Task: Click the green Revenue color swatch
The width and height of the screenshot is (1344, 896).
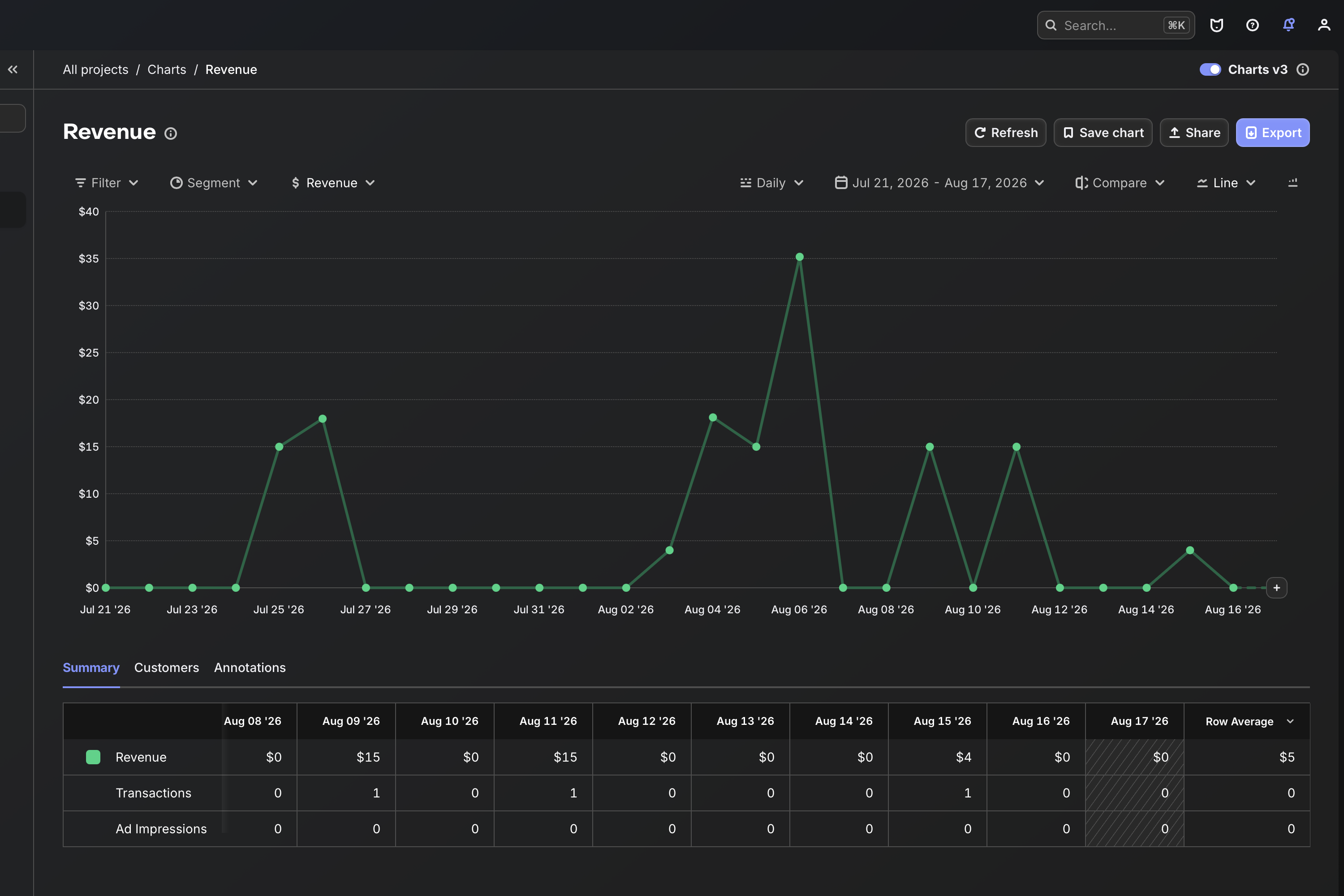Action: pos(93,757)
